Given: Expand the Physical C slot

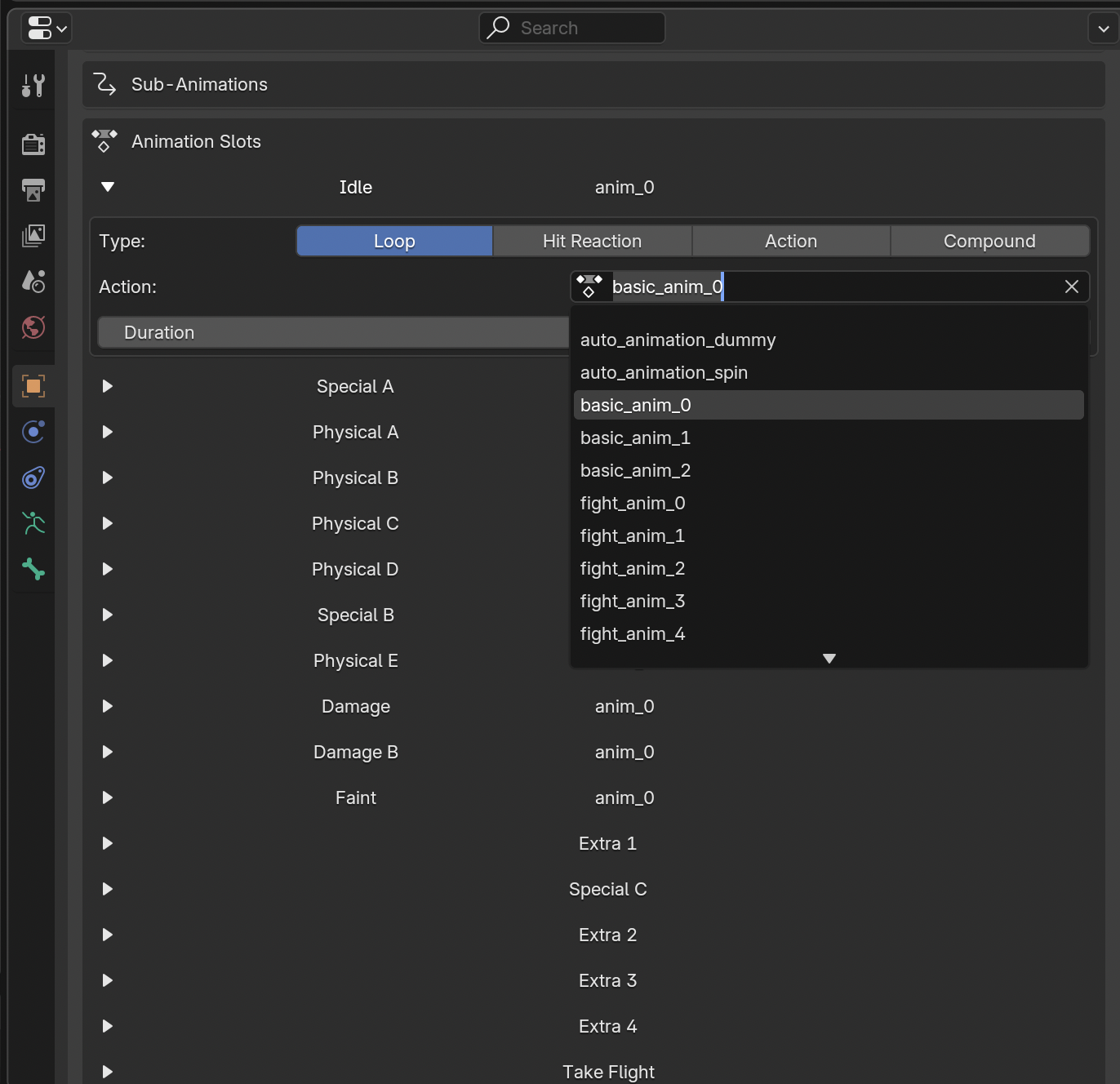Looking at the screenshot, I should [108, 523].
